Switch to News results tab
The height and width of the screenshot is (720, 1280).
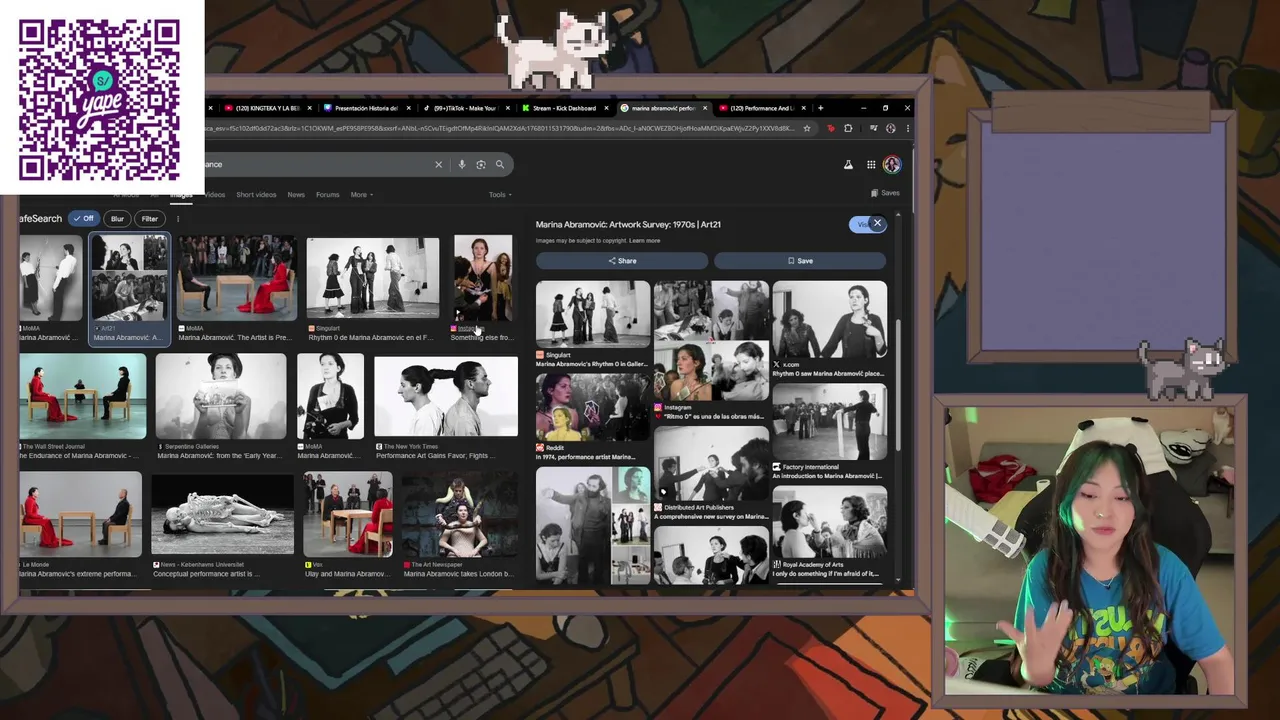(x=296, y=195)
